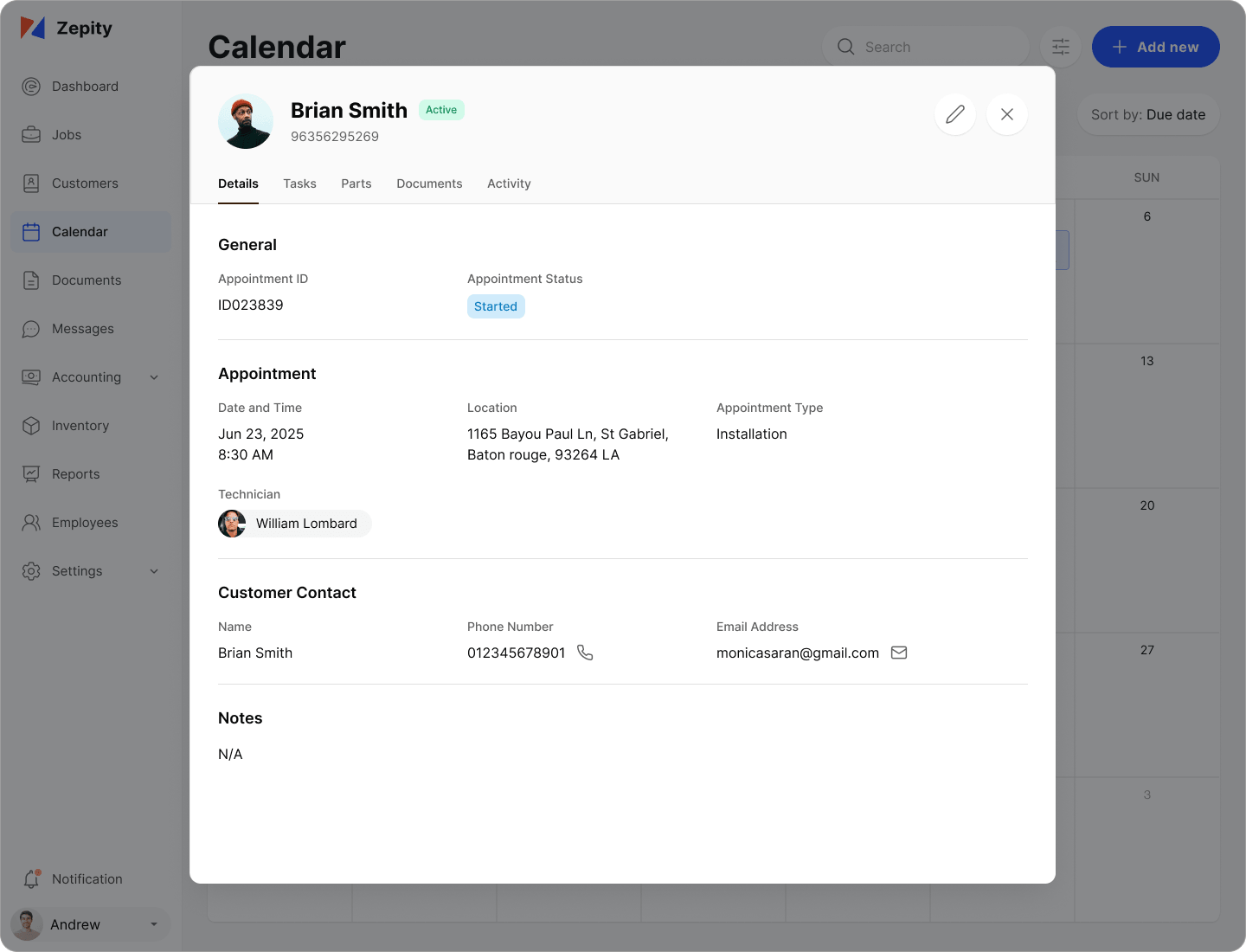Image resolution: width=1246 pixels, height=952 pixels.
Task: Click the Inventory box icon in sidebar
Action: [31, 426]
